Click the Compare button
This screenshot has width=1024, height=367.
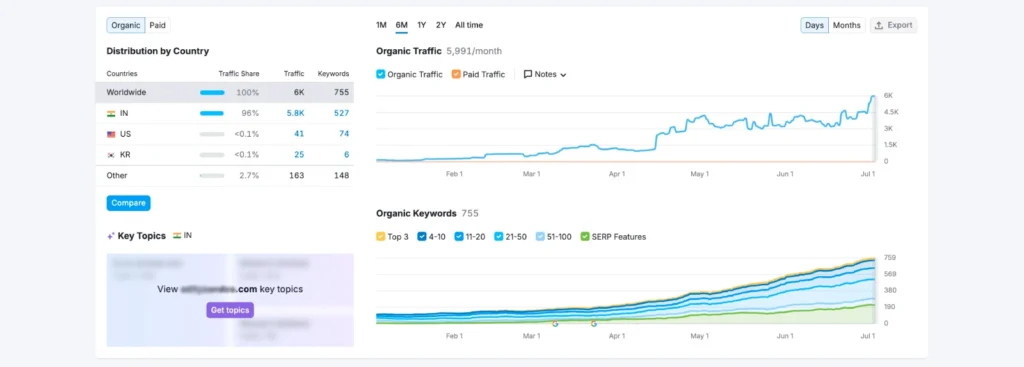(129, 203)
